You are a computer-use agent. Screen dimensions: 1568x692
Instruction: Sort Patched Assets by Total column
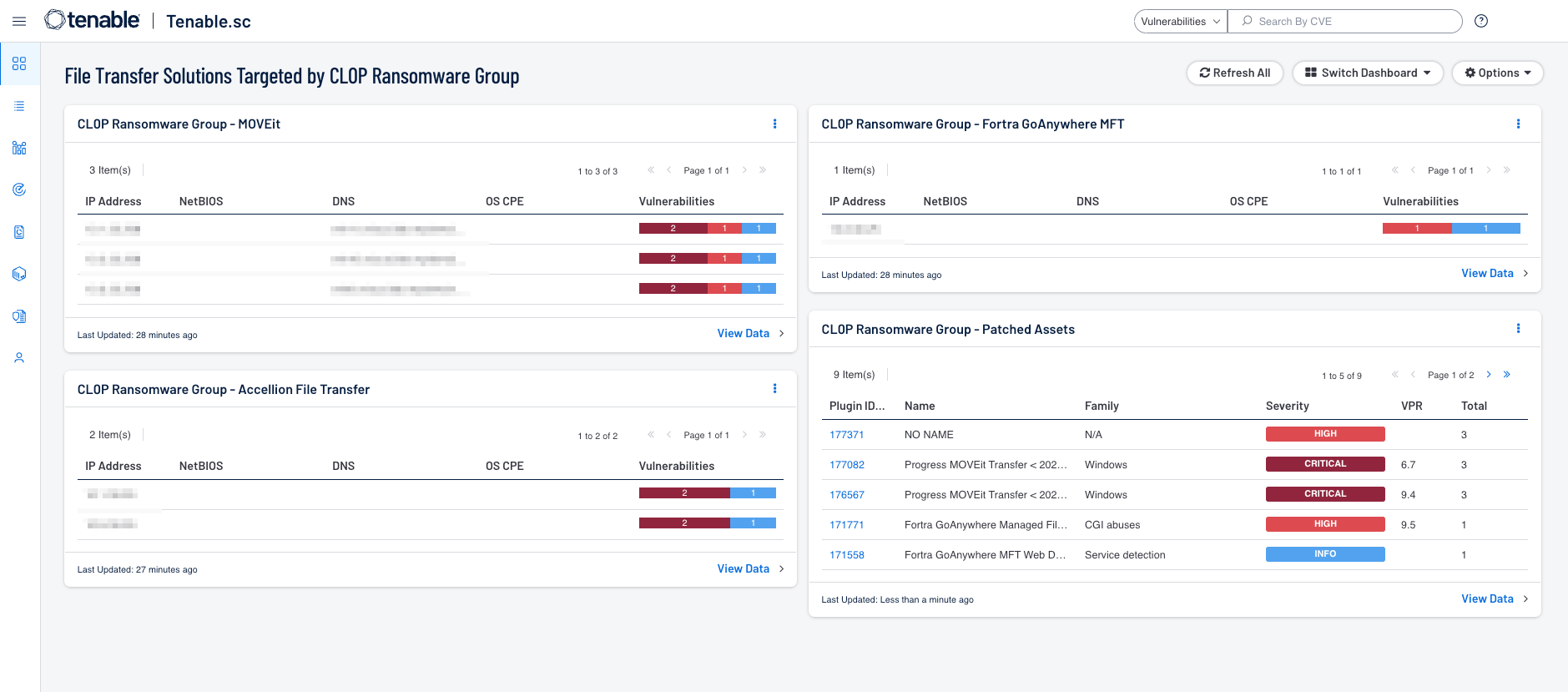(x=1474, y=406)
